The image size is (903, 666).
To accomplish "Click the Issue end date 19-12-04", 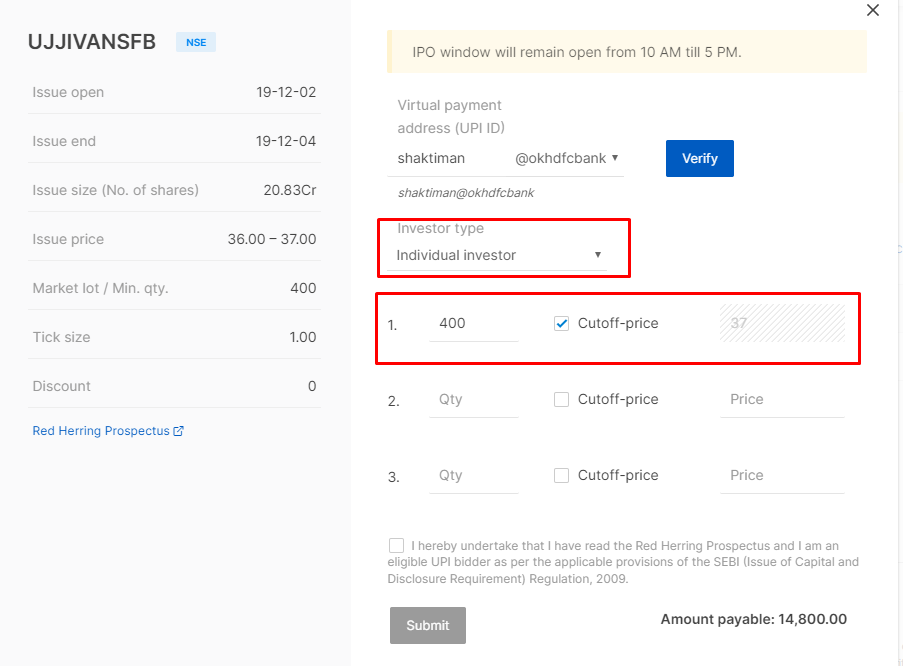I will 286,141.
